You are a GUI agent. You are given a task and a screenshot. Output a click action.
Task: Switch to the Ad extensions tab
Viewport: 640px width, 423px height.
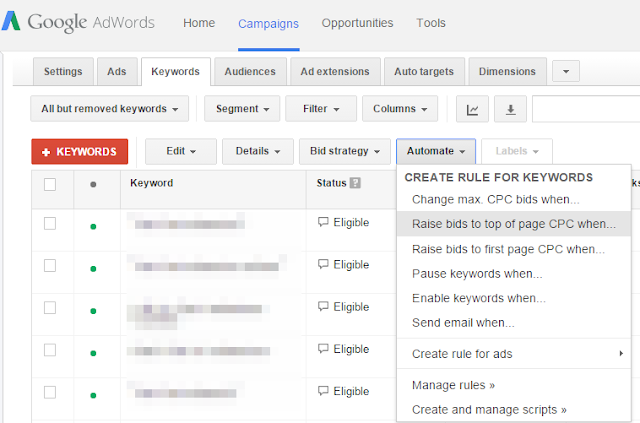click(x=335, y=71)
